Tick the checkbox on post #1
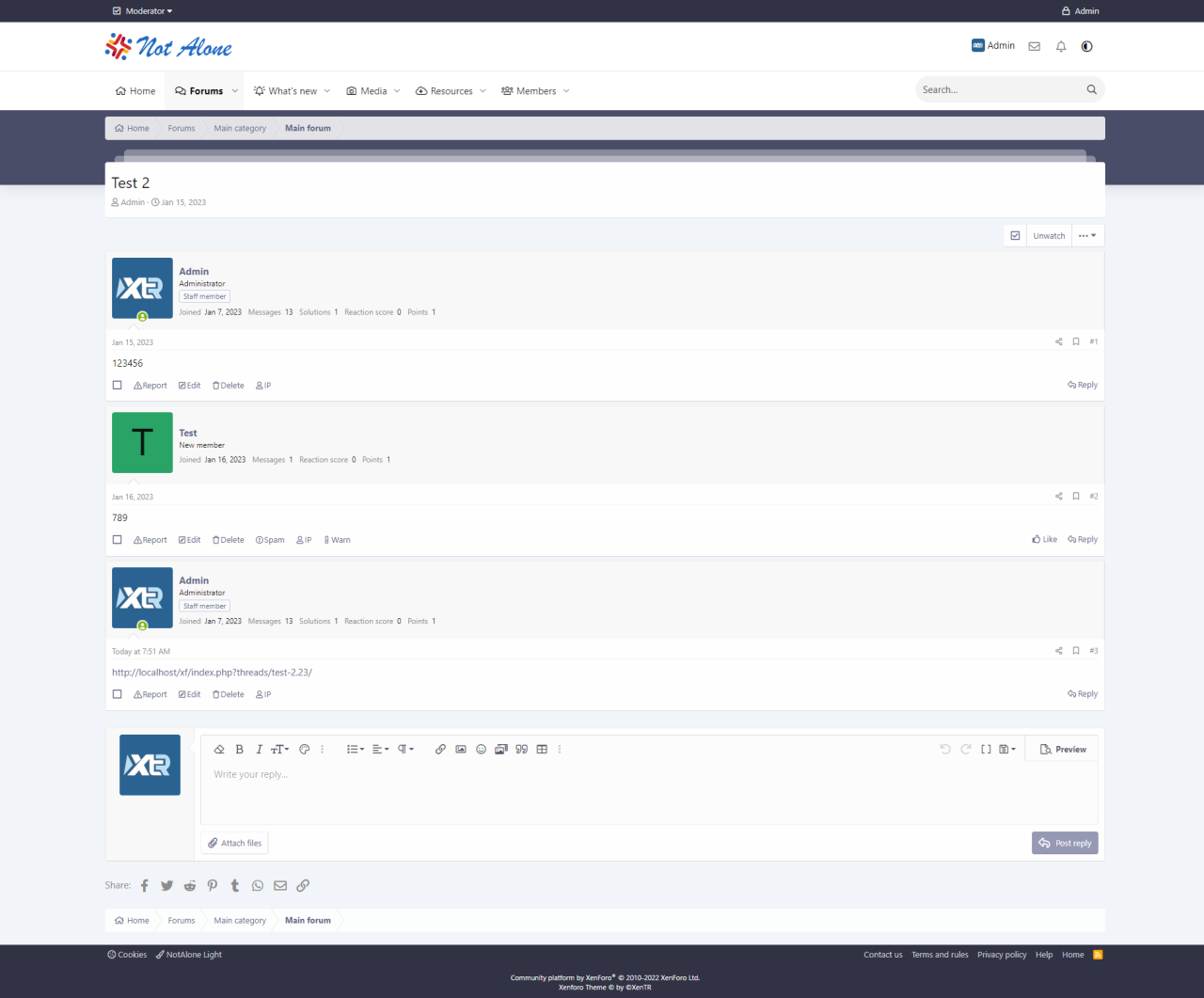Image resolution: width=1204 pixels, height=998 pixels. click(118, 386)
